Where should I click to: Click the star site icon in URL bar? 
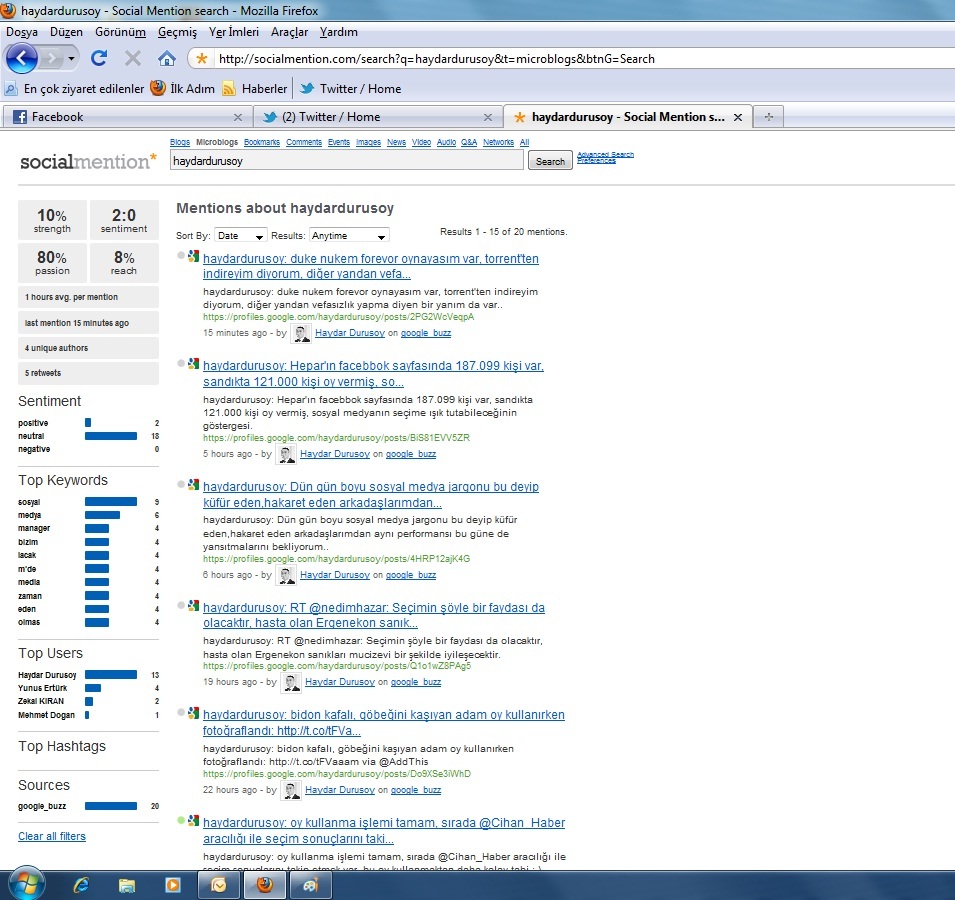(202, 58)
